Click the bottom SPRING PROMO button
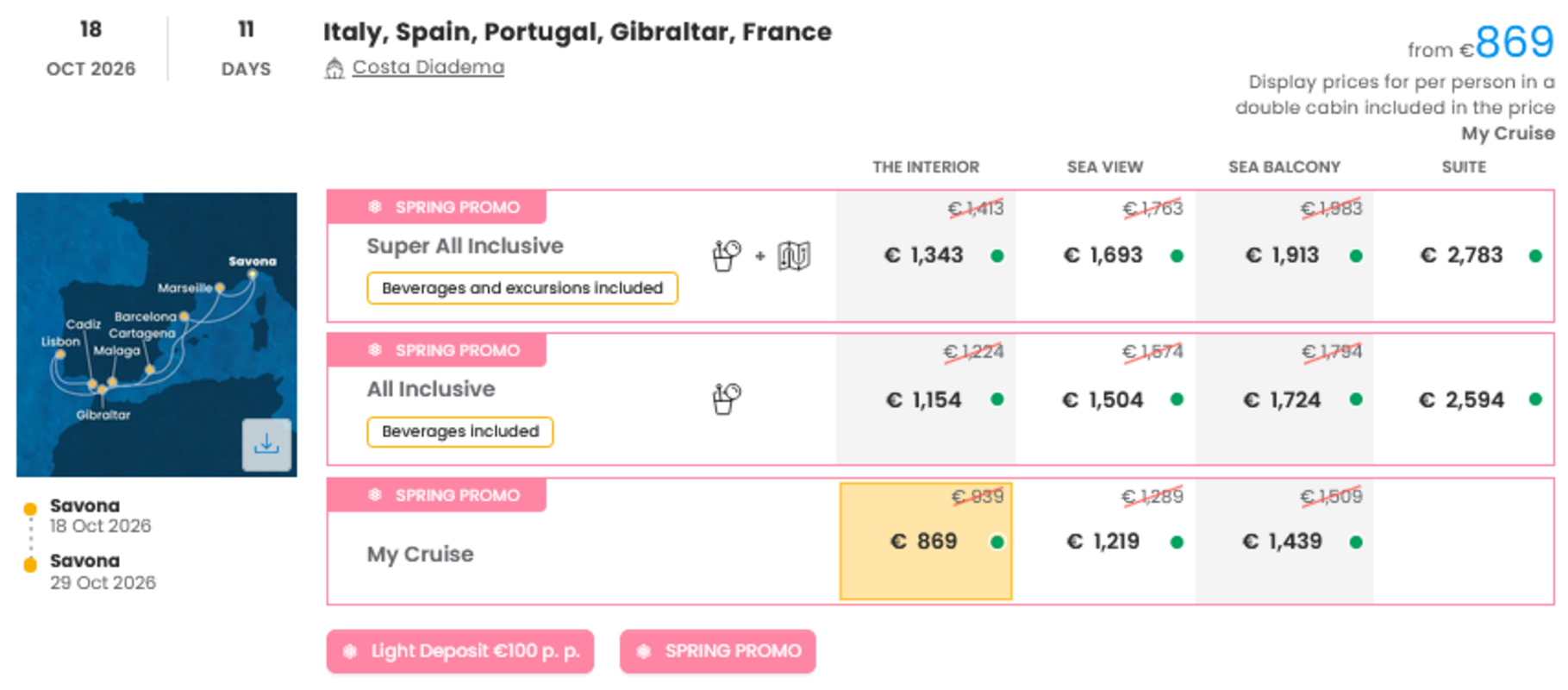The width and height of the screenshot is (1568, 690). pos(717,651)
